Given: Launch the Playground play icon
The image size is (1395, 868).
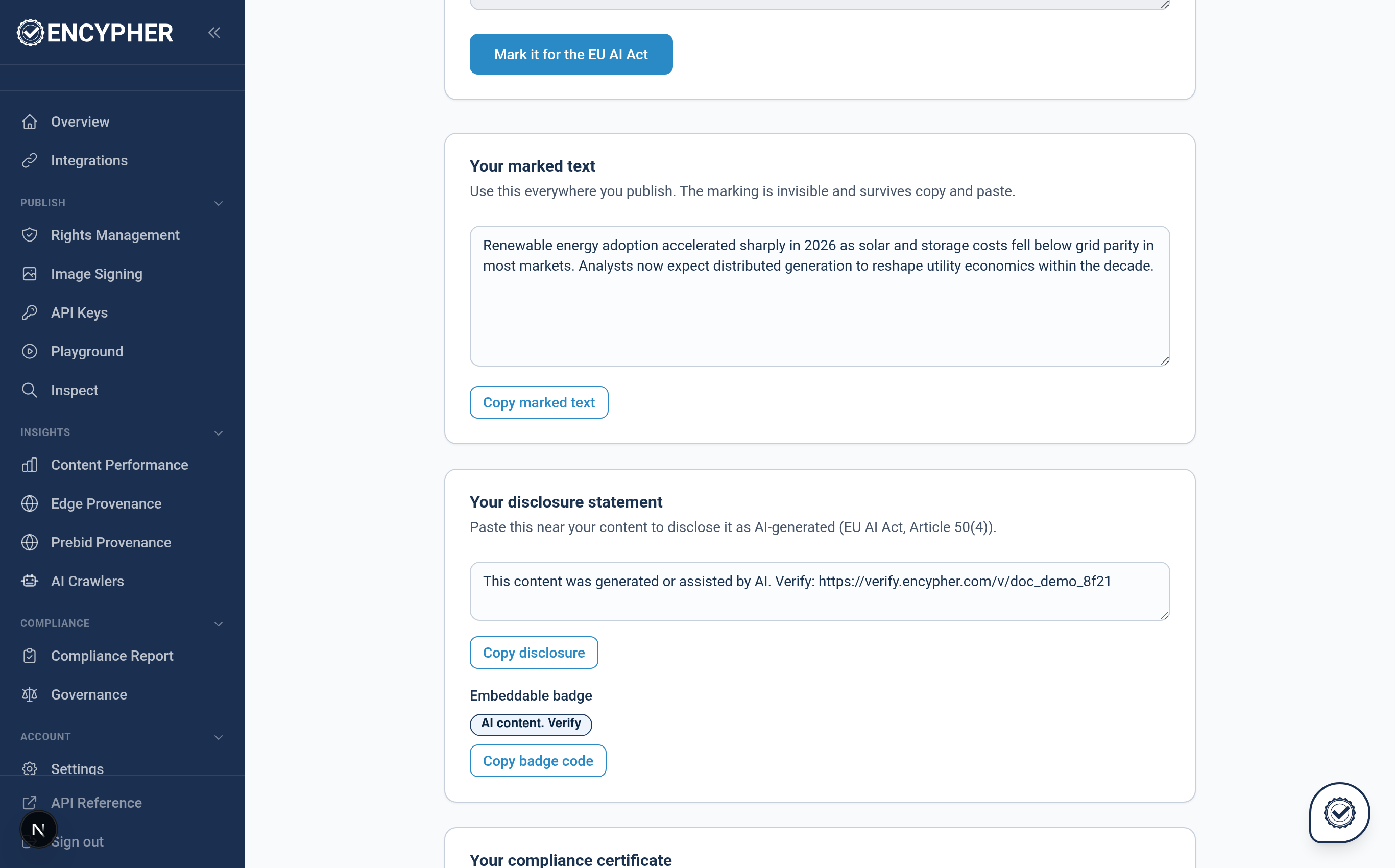Looking at the screenshot, I should (x=30, y=351).
